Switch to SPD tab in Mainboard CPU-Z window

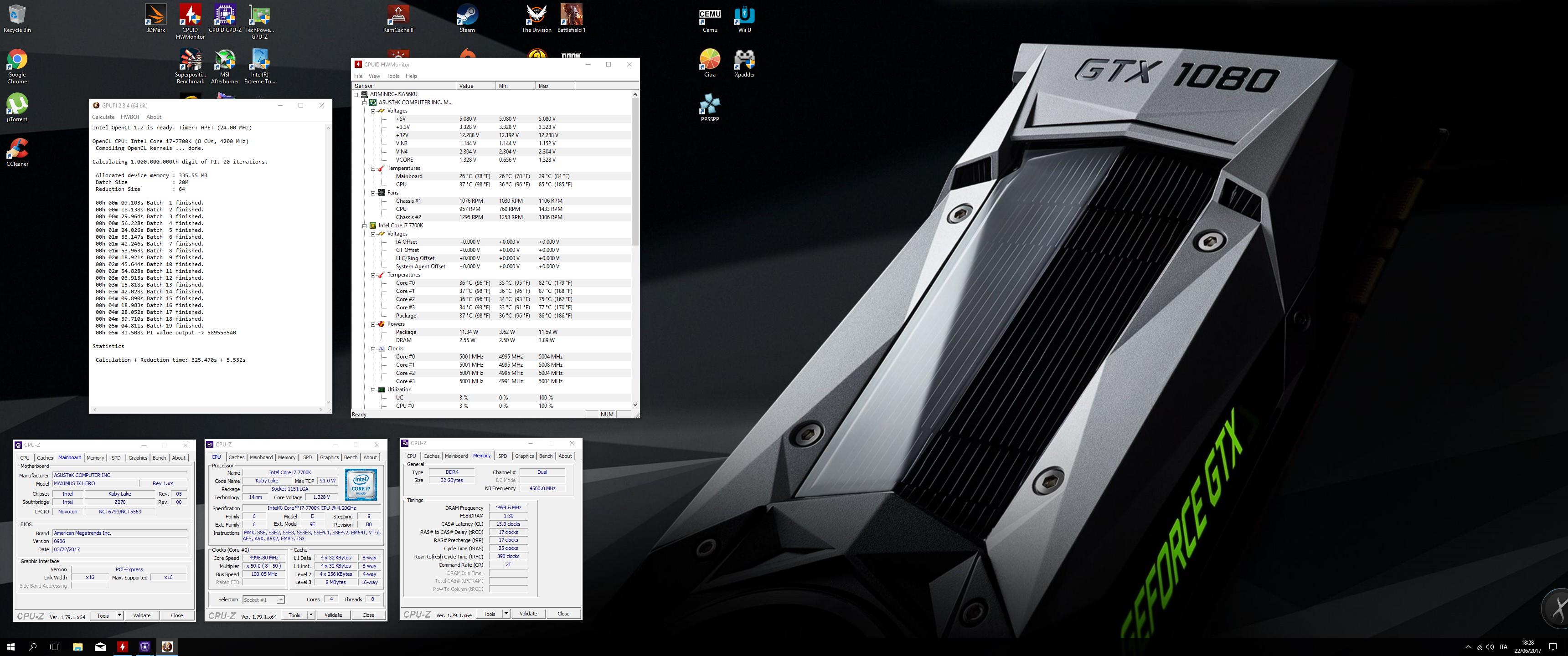[116, 458]
